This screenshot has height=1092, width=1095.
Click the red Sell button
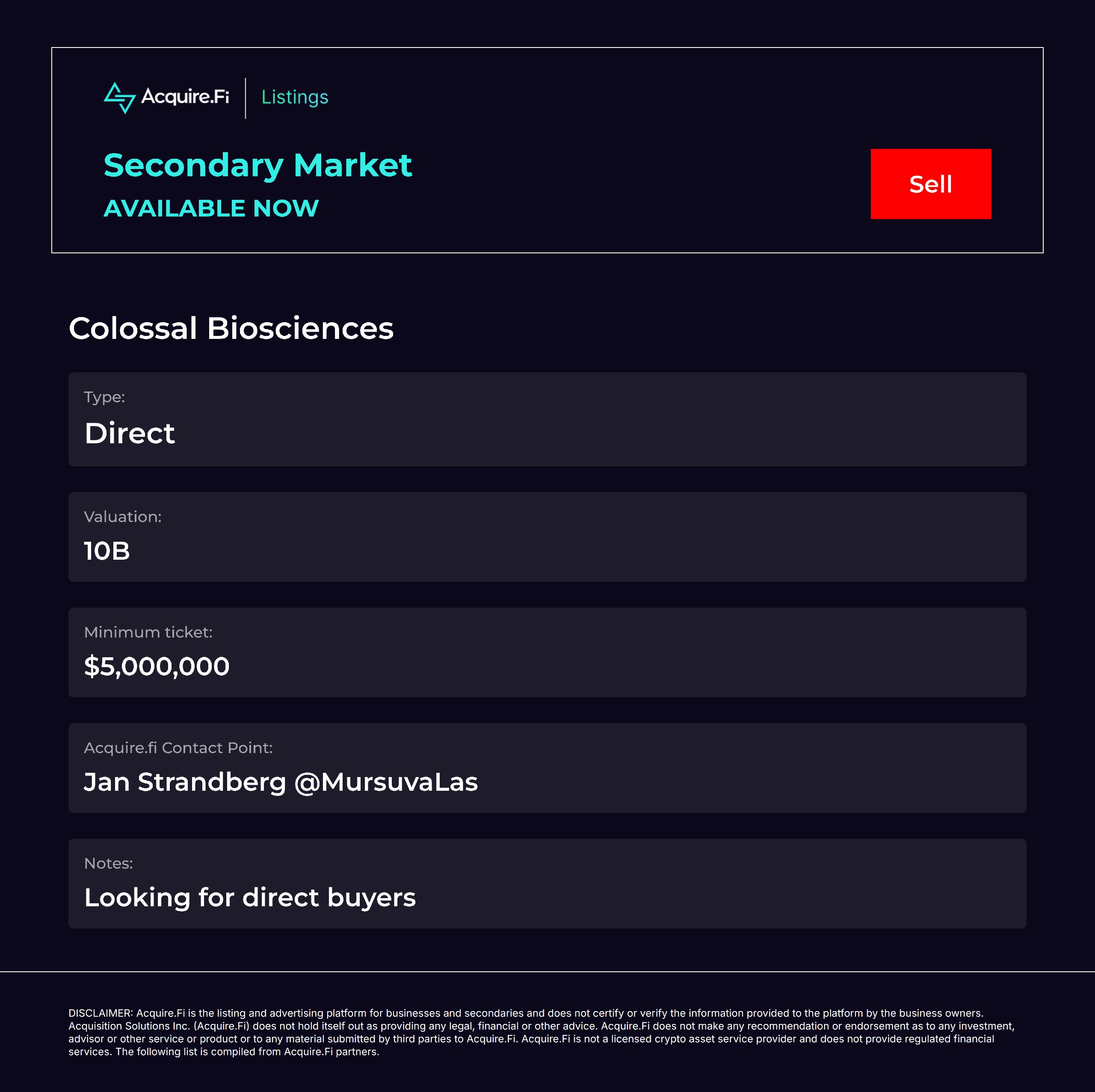click(x=931, y=184)
